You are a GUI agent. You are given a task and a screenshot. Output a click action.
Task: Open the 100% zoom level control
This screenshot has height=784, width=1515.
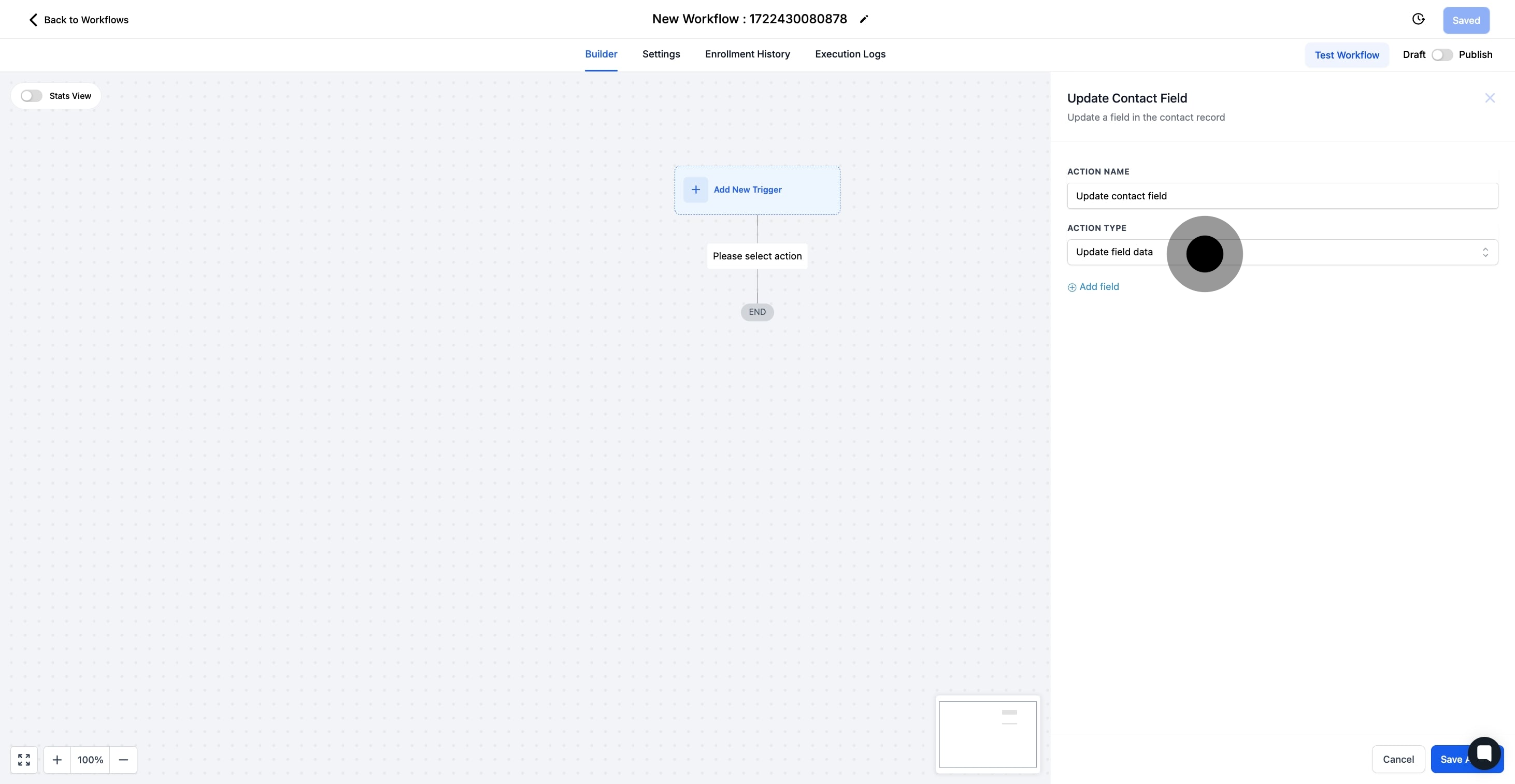point(90,759)
